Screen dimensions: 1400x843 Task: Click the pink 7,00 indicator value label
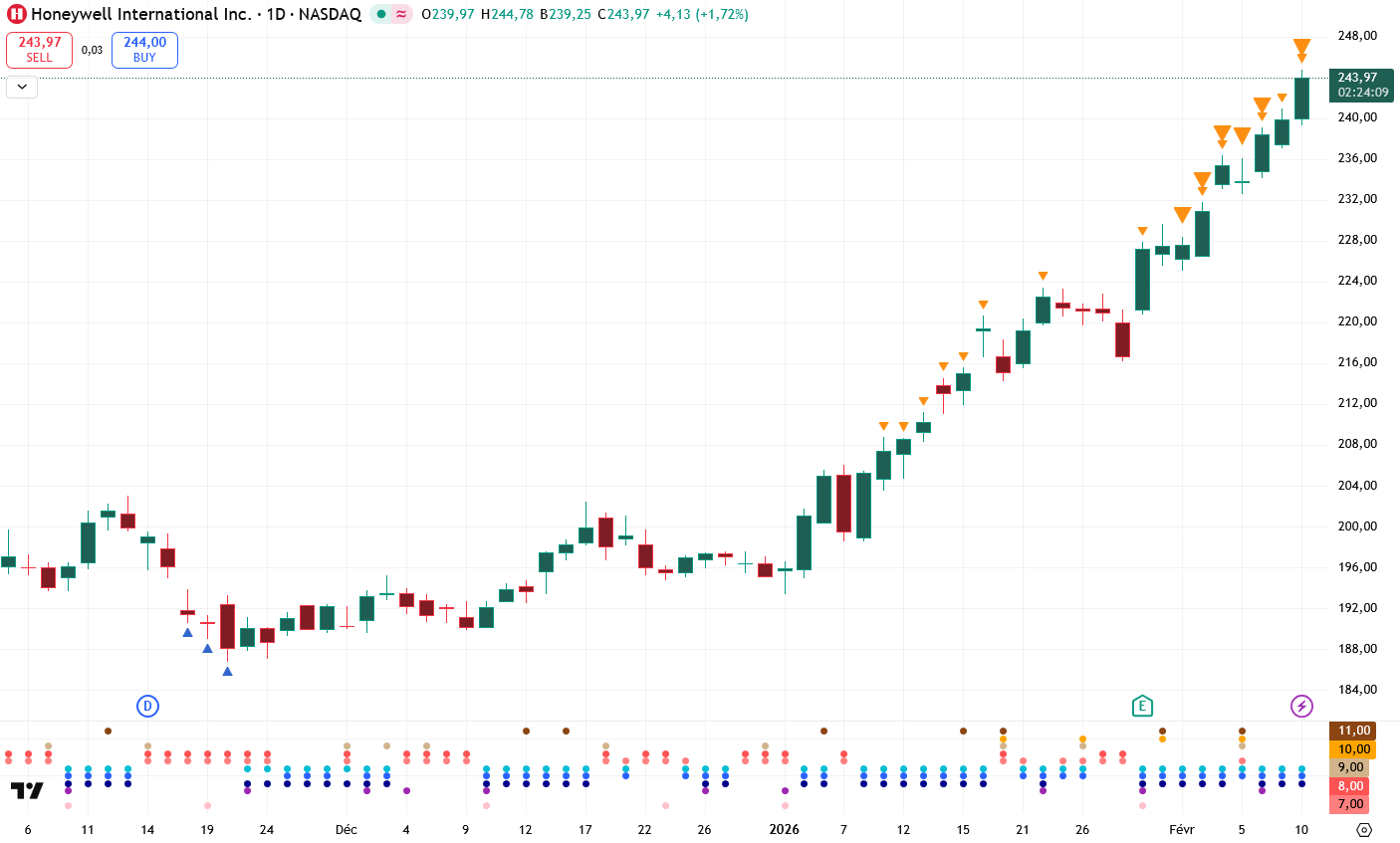[x=1350, y=804]
